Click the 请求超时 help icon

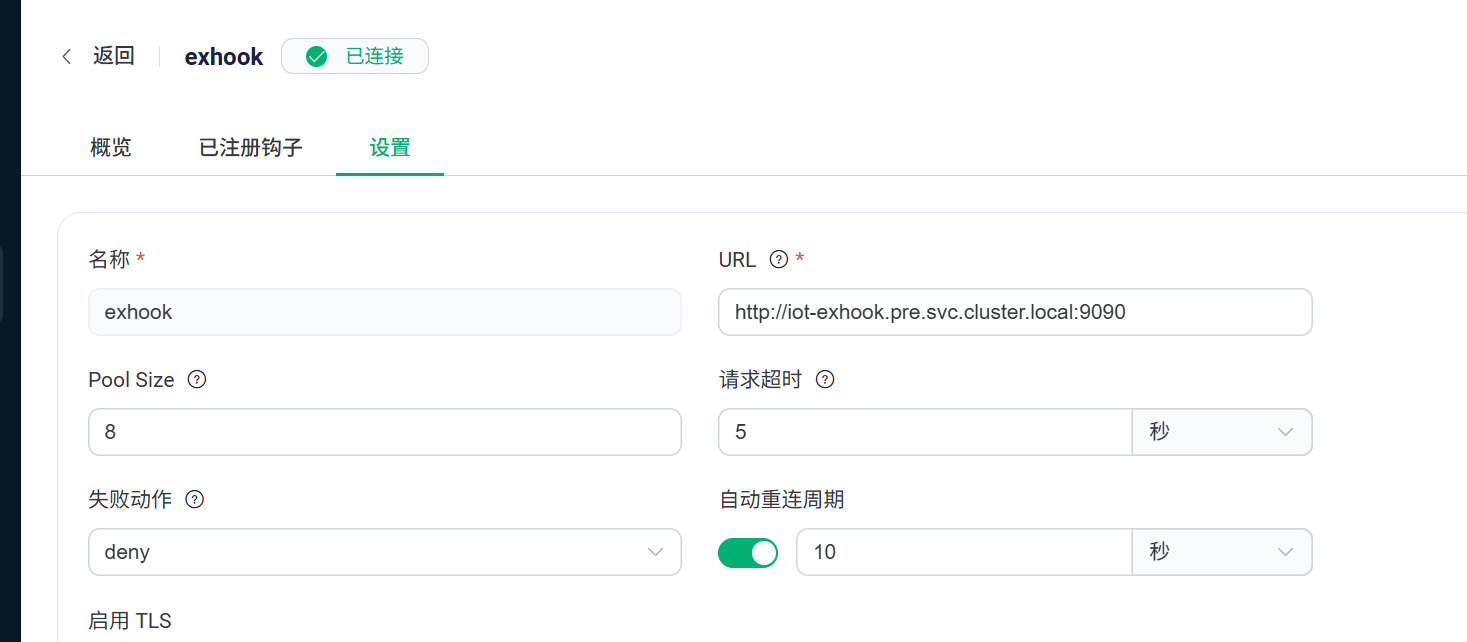825,380
